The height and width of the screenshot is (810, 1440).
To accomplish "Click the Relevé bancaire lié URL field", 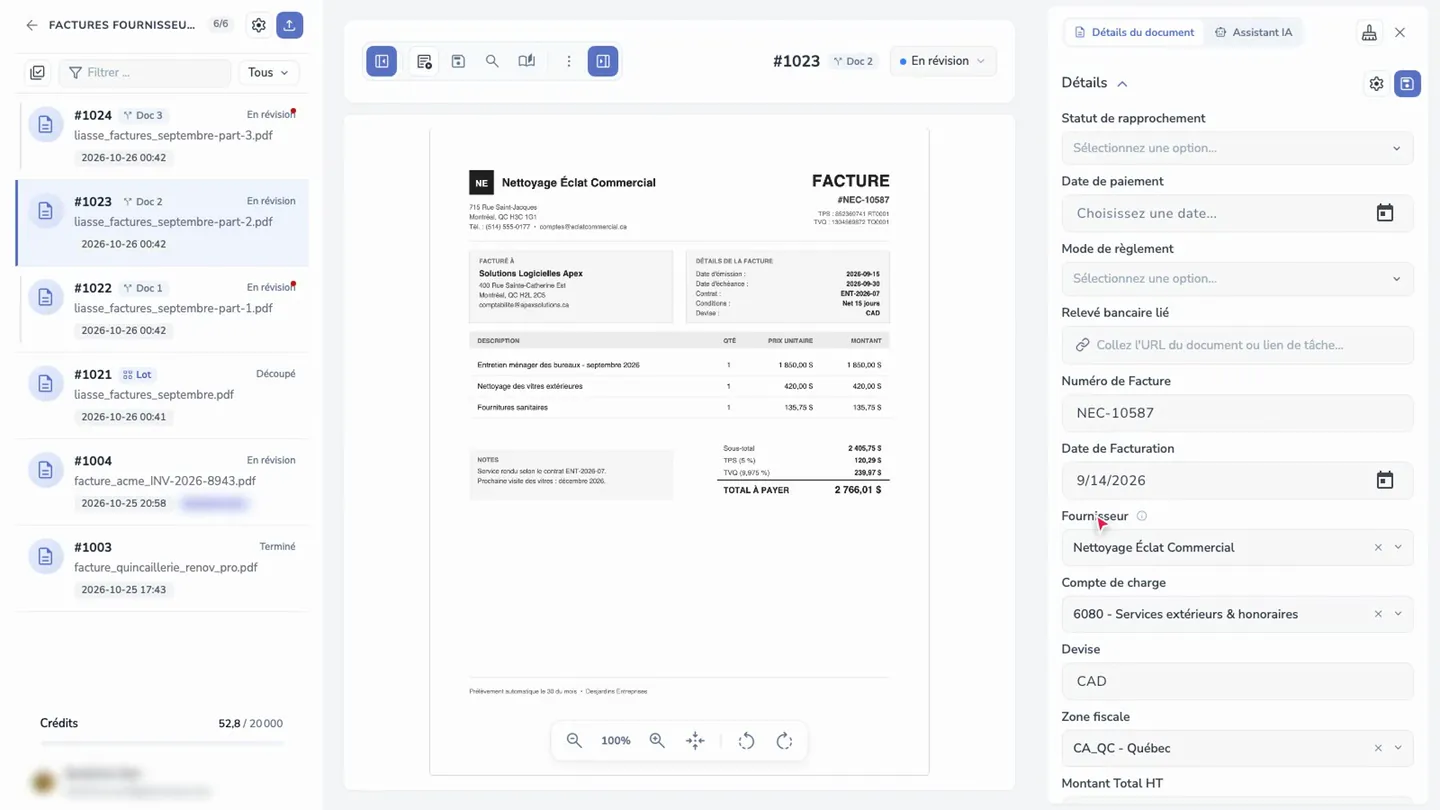I will pos(1237,345).
